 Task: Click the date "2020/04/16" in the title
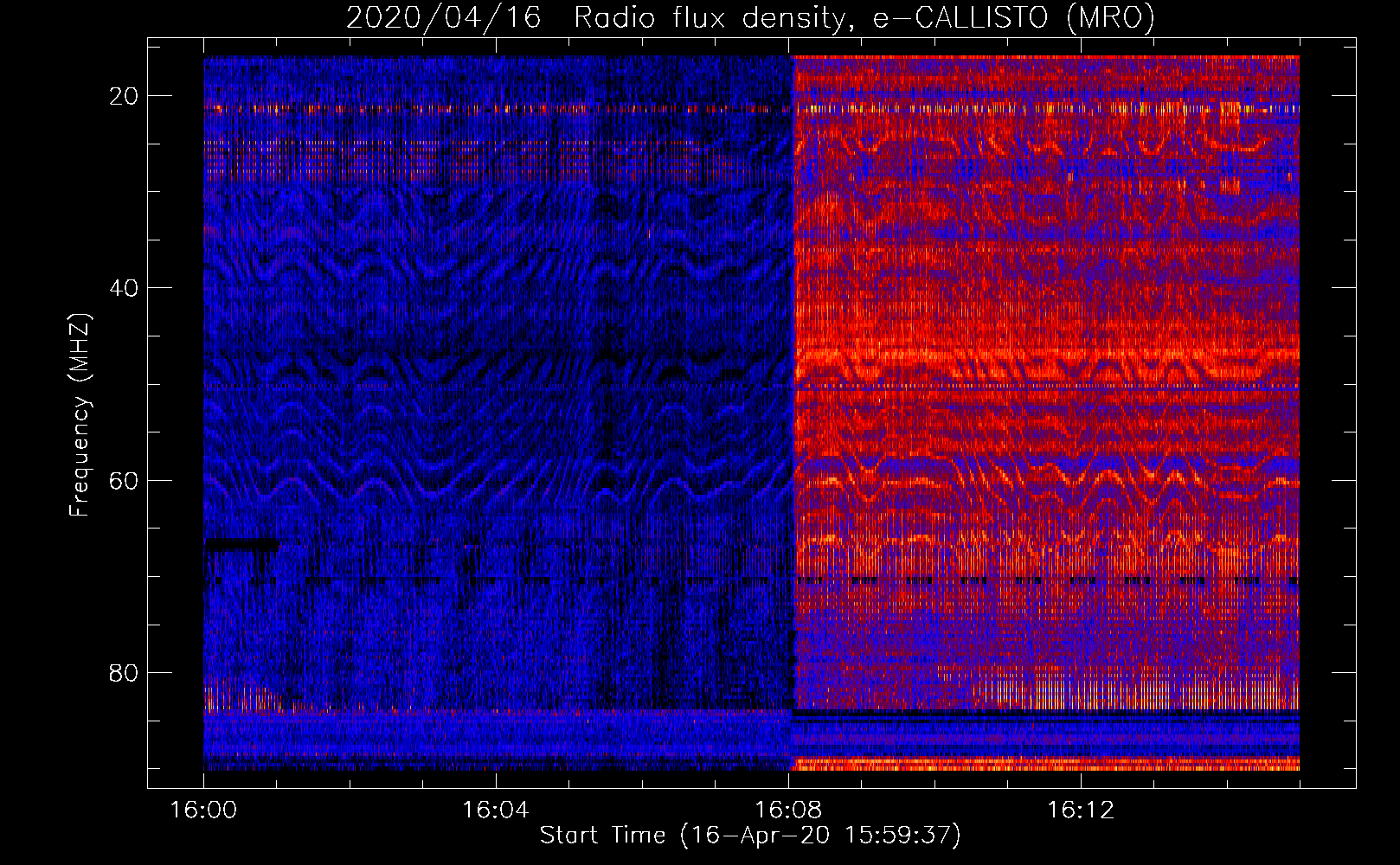pyautogui.click(x=444, y=17)
